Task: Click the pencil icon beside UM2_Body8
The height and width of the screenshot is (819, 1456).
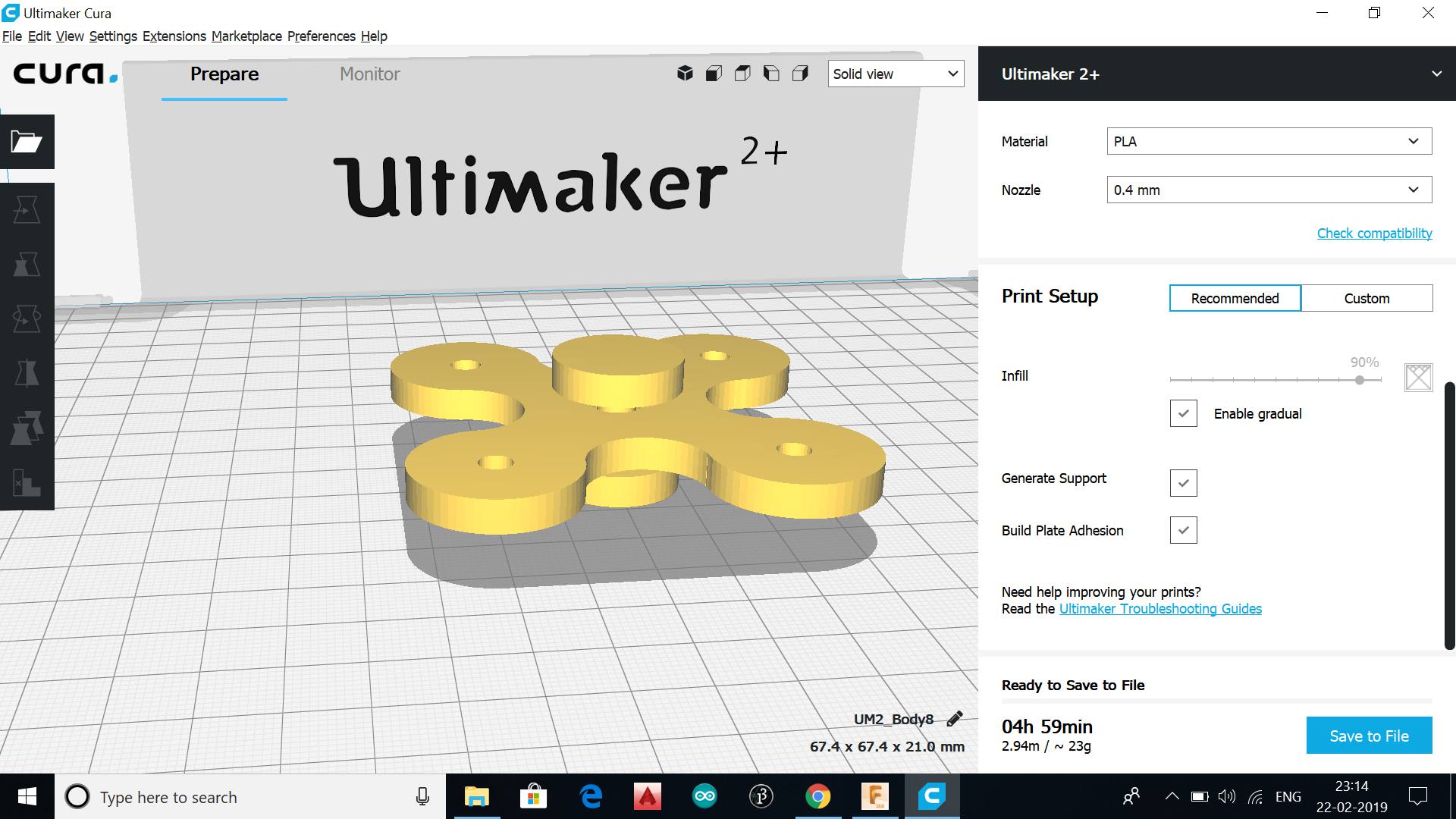Action: 955,719
